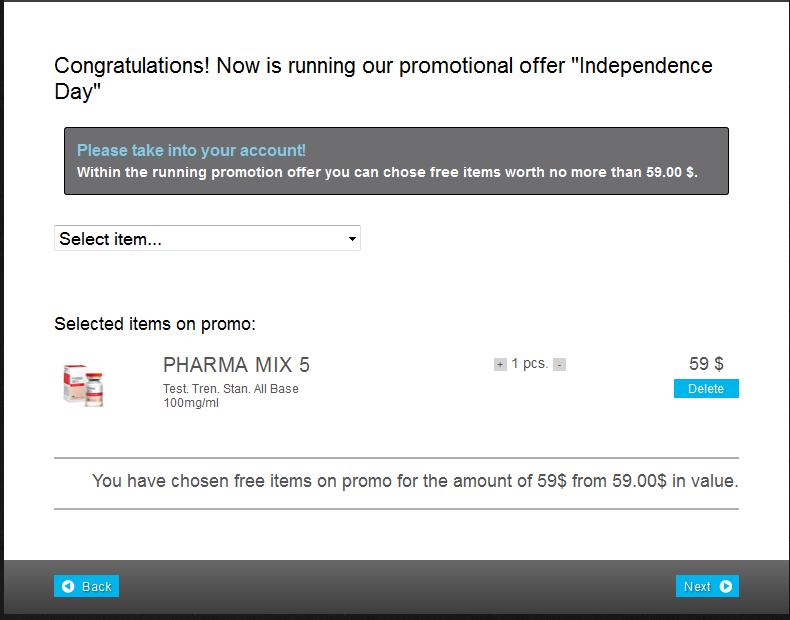Click the Pharma Mix 5 product image
Viewport: 790px width, 620px height.
click(84, 384)
